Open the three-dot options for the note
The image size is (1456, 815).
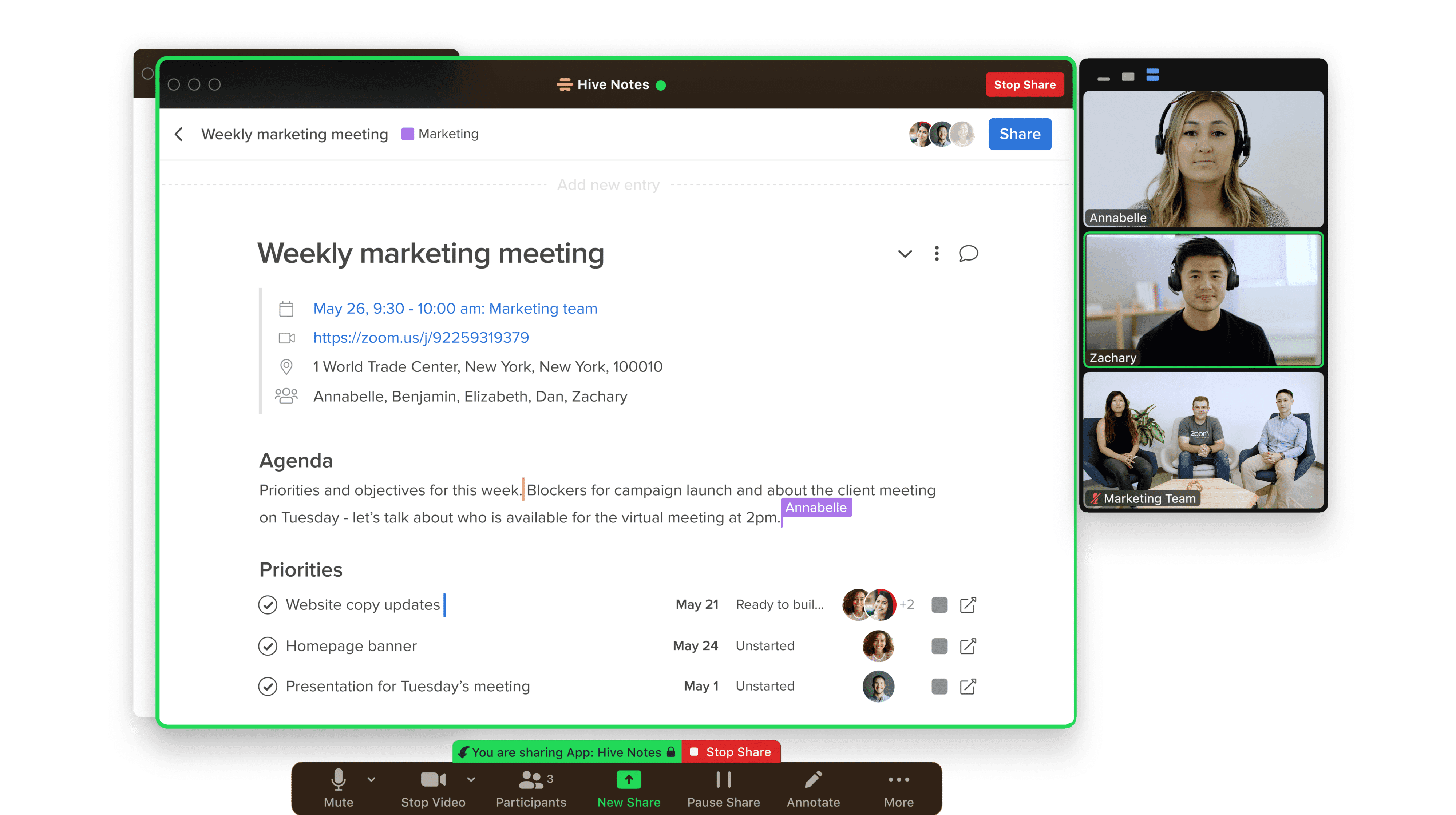937,254
